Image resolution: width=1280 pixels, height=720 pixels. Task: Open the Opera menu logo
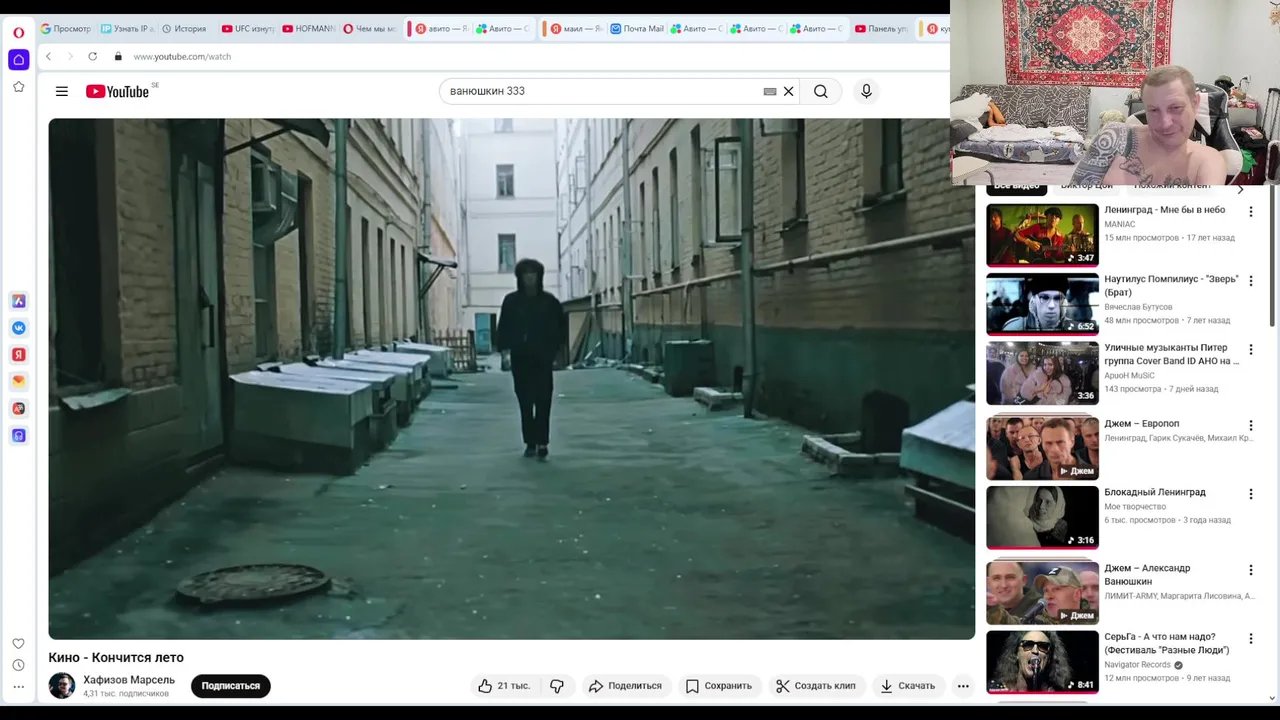pyautogui.click(x=18, y=32)
